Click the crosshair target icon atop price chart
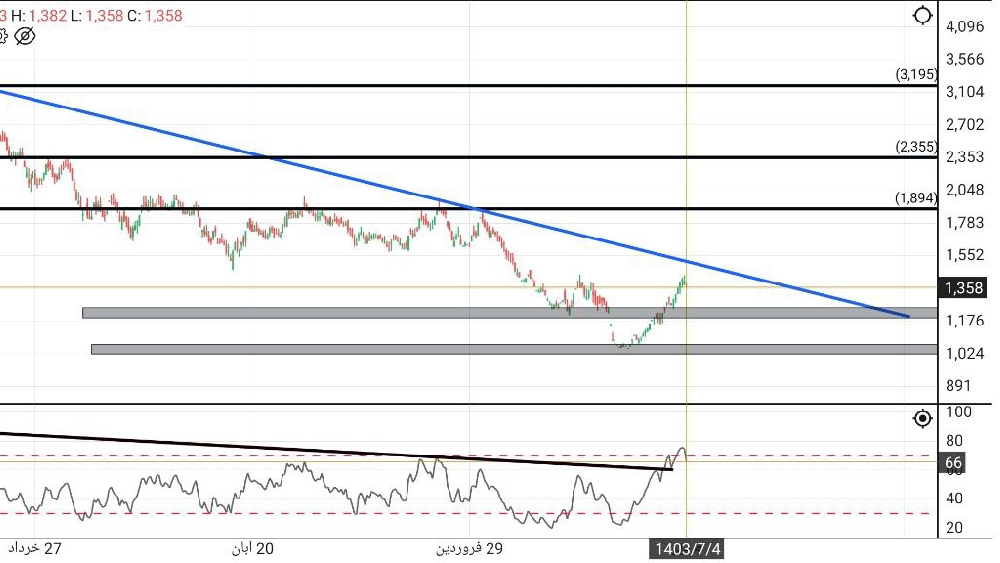 [922, 15]
